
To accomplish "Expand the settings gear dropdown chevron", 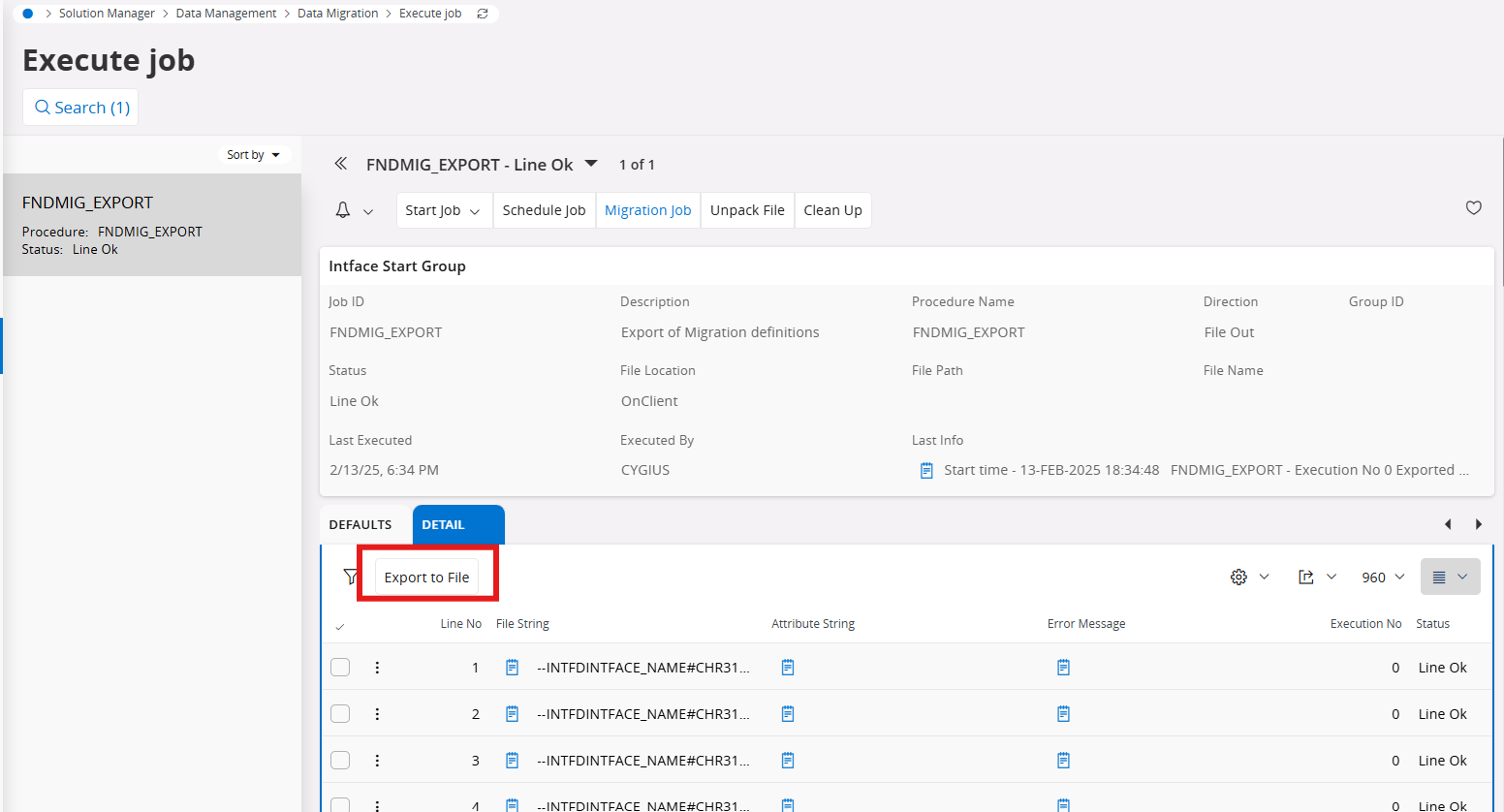I will click(1264, 577).
